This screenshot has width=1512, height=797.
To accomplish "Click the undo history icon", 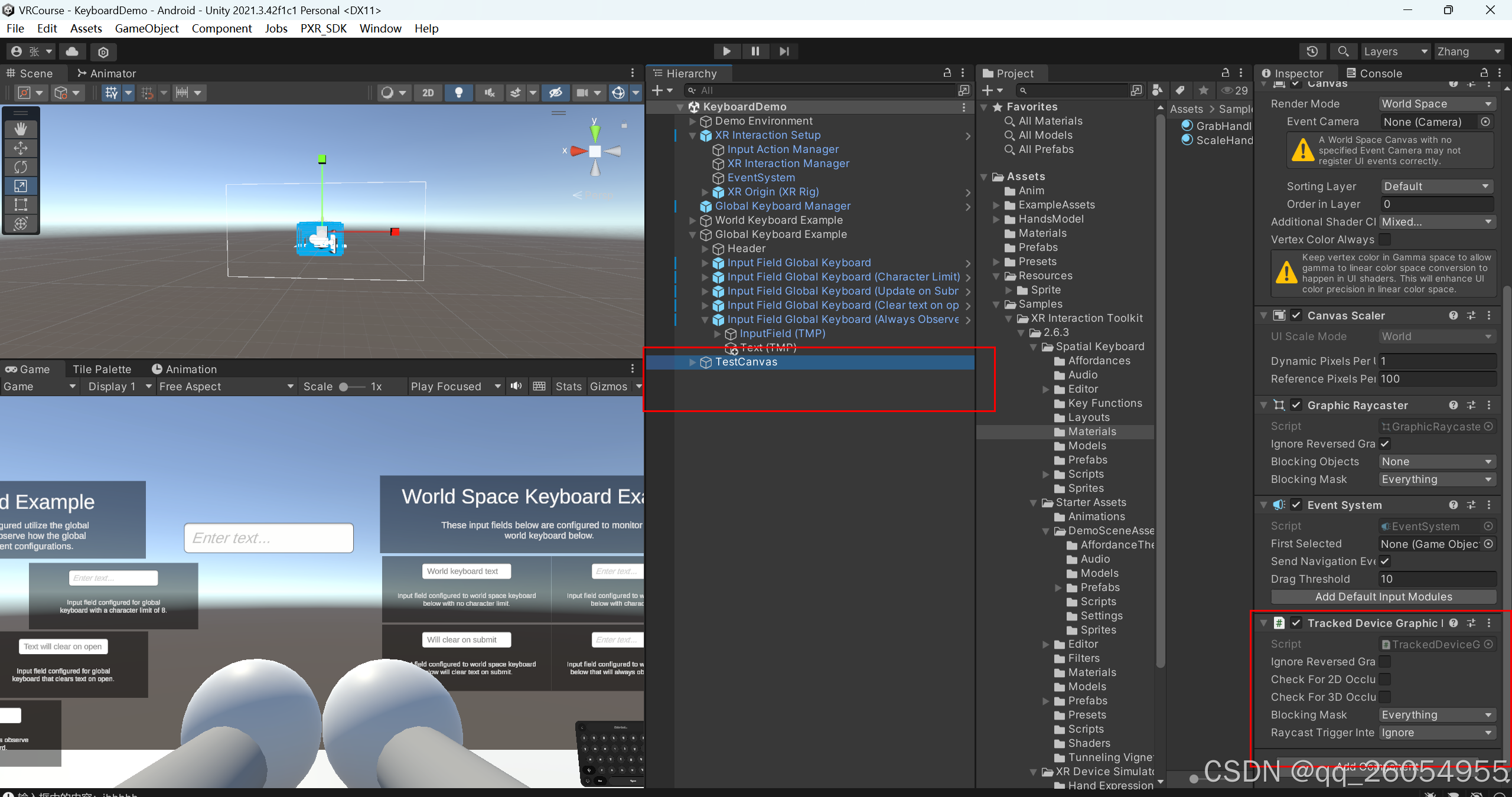I will pyautogui.click(x=1312, y=51).
